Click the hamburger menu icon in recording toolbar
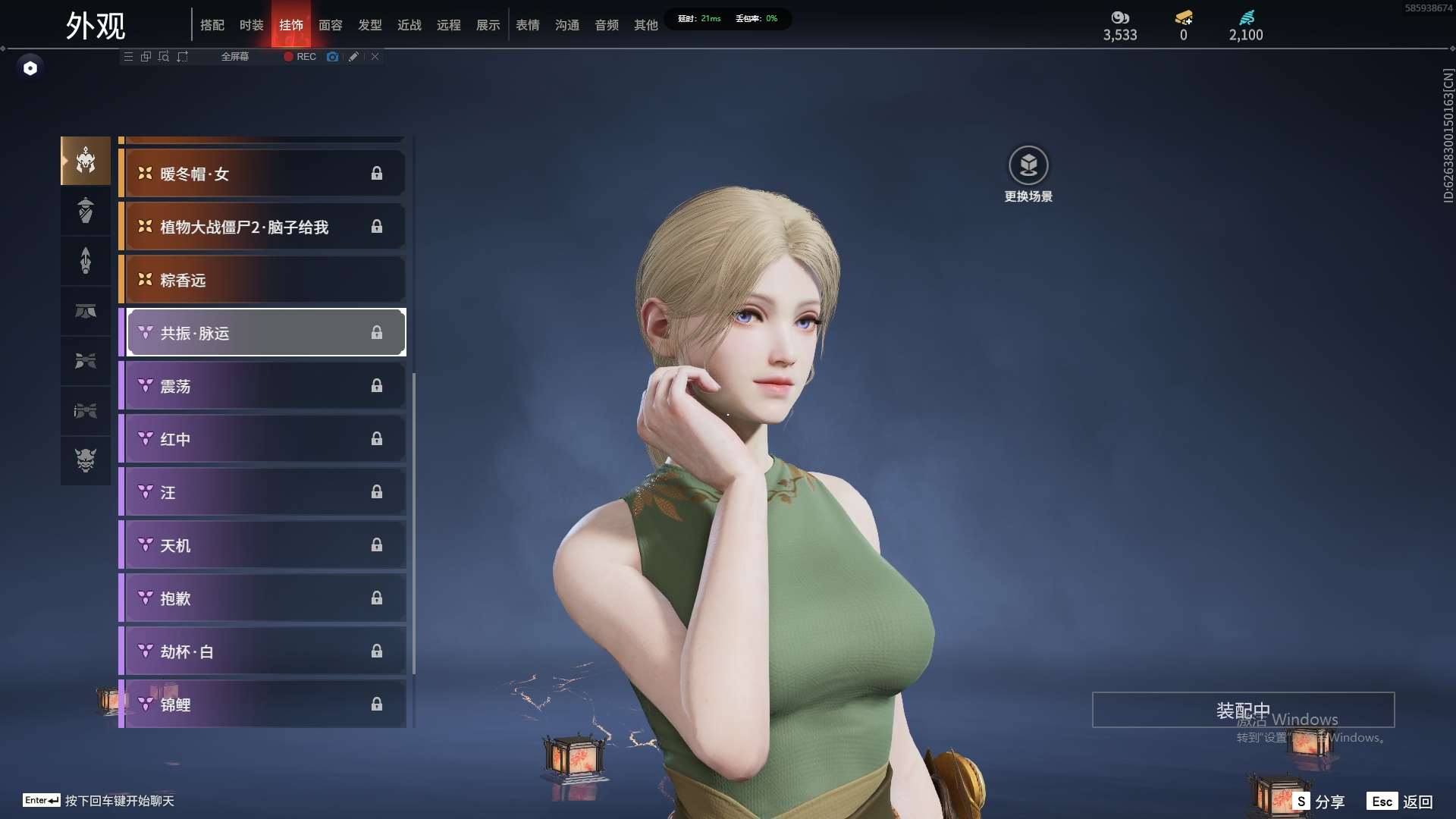Image resolution: width=1456 pixels, height=819 pixels. click(x=128, y=57)
